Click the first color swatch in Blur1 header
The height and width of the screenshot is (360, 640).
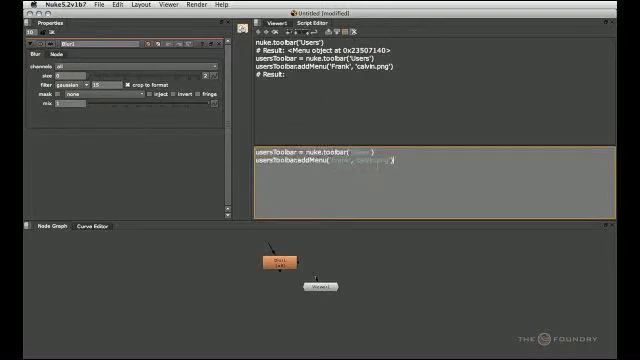point(148,44)
